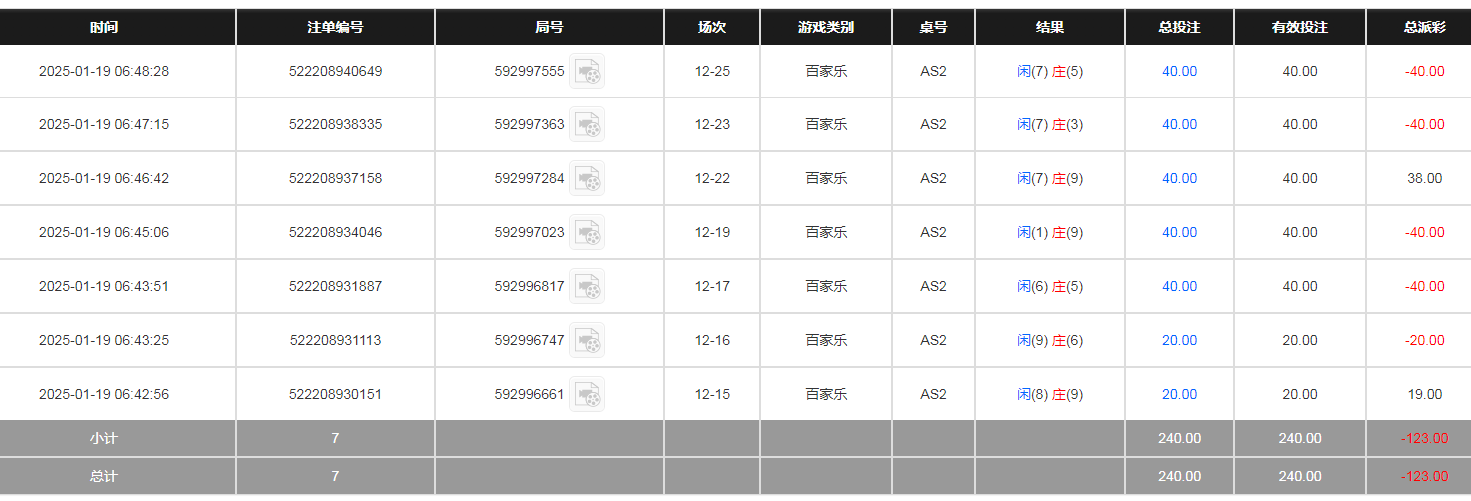
Task: Open video replay icon for round 592996747
Action: click(587, 340)
